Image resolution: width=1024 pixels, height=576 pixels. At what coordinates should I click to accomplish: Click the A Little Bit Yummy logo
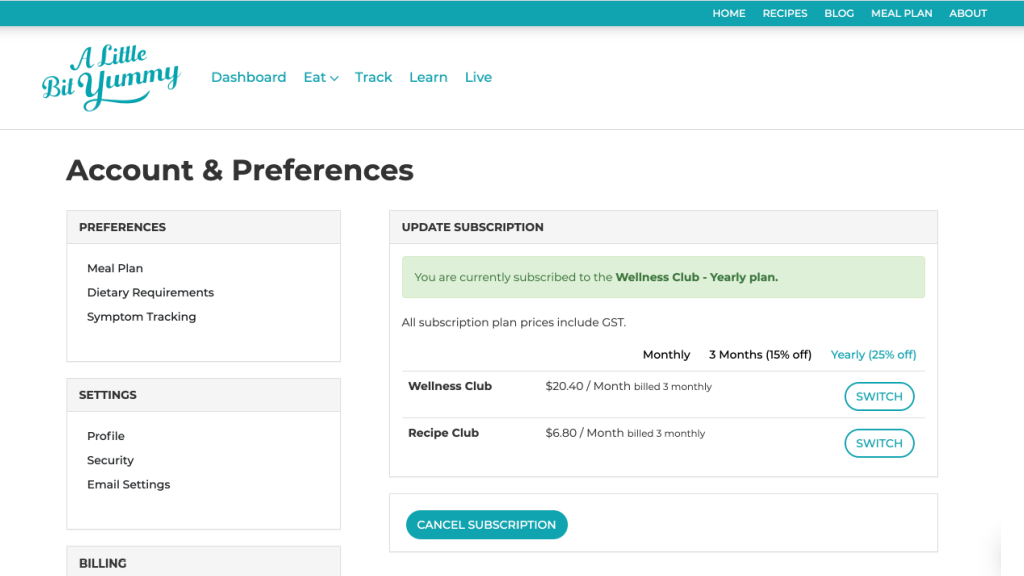[111, 77]
